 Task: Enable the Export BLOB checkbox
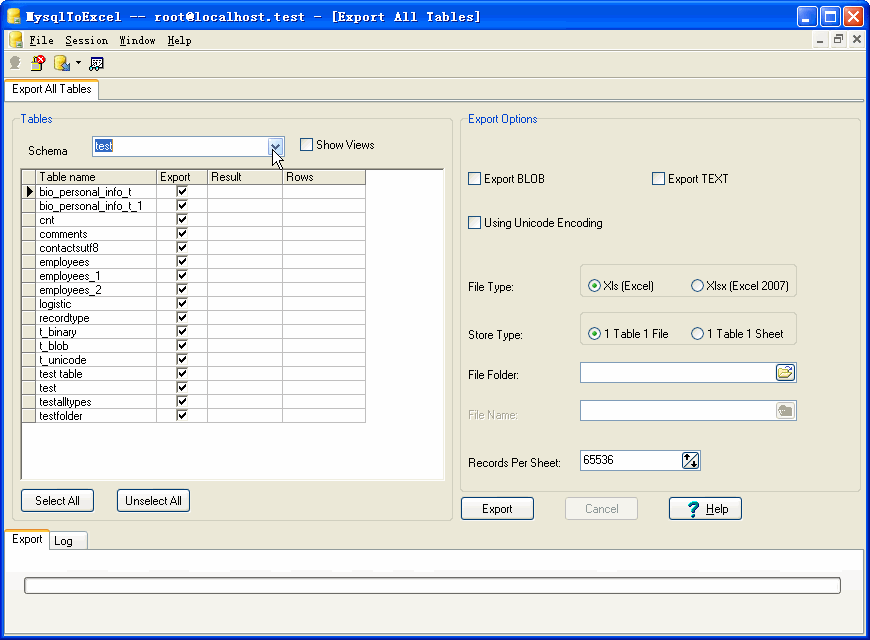[x=474, y=179]
